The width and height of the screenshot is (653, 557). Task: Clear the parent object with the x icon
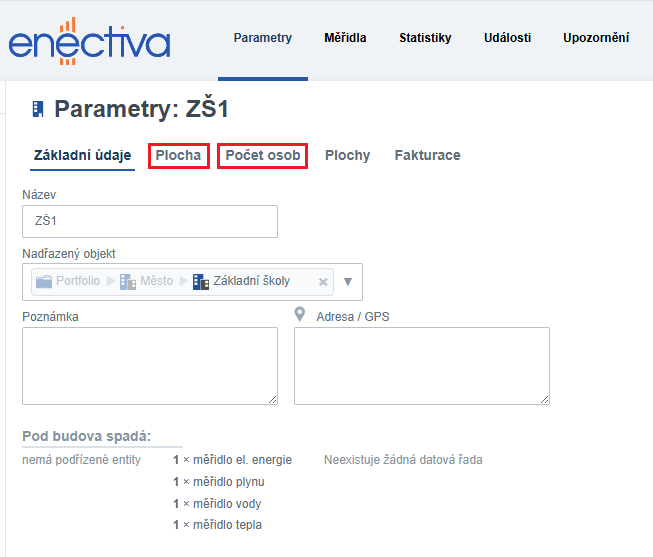click(x=323, y=282)
